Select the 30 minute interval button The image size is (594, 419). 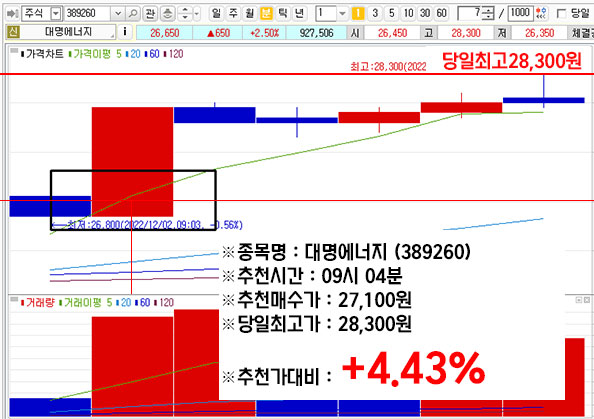click(425, 14)
